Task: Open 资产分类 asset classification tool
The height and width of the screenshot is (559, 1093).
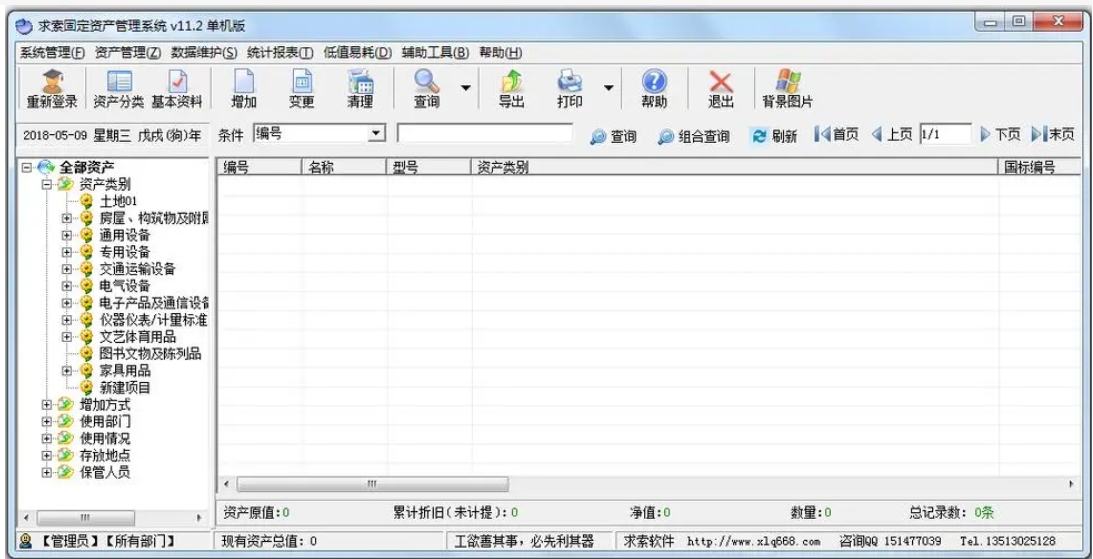Action: point(119,89)
